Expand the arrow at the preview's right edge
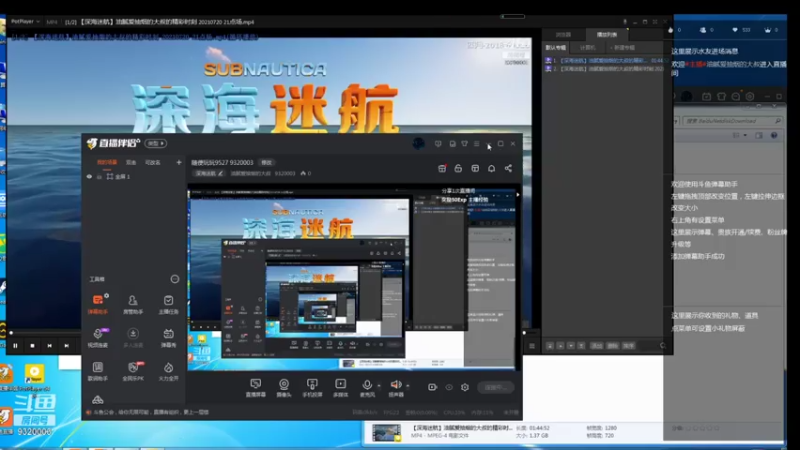 coord(518,195)
